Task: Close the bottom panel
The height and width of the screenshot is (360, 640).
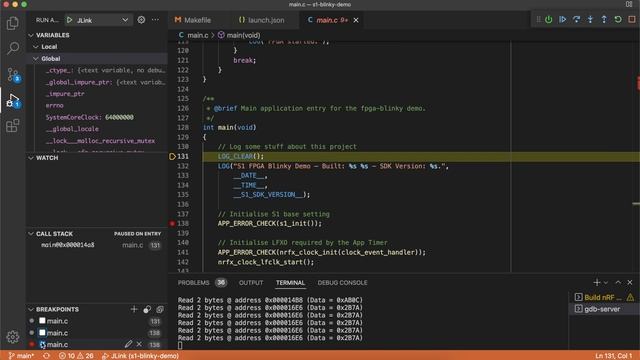Action: 630,282
